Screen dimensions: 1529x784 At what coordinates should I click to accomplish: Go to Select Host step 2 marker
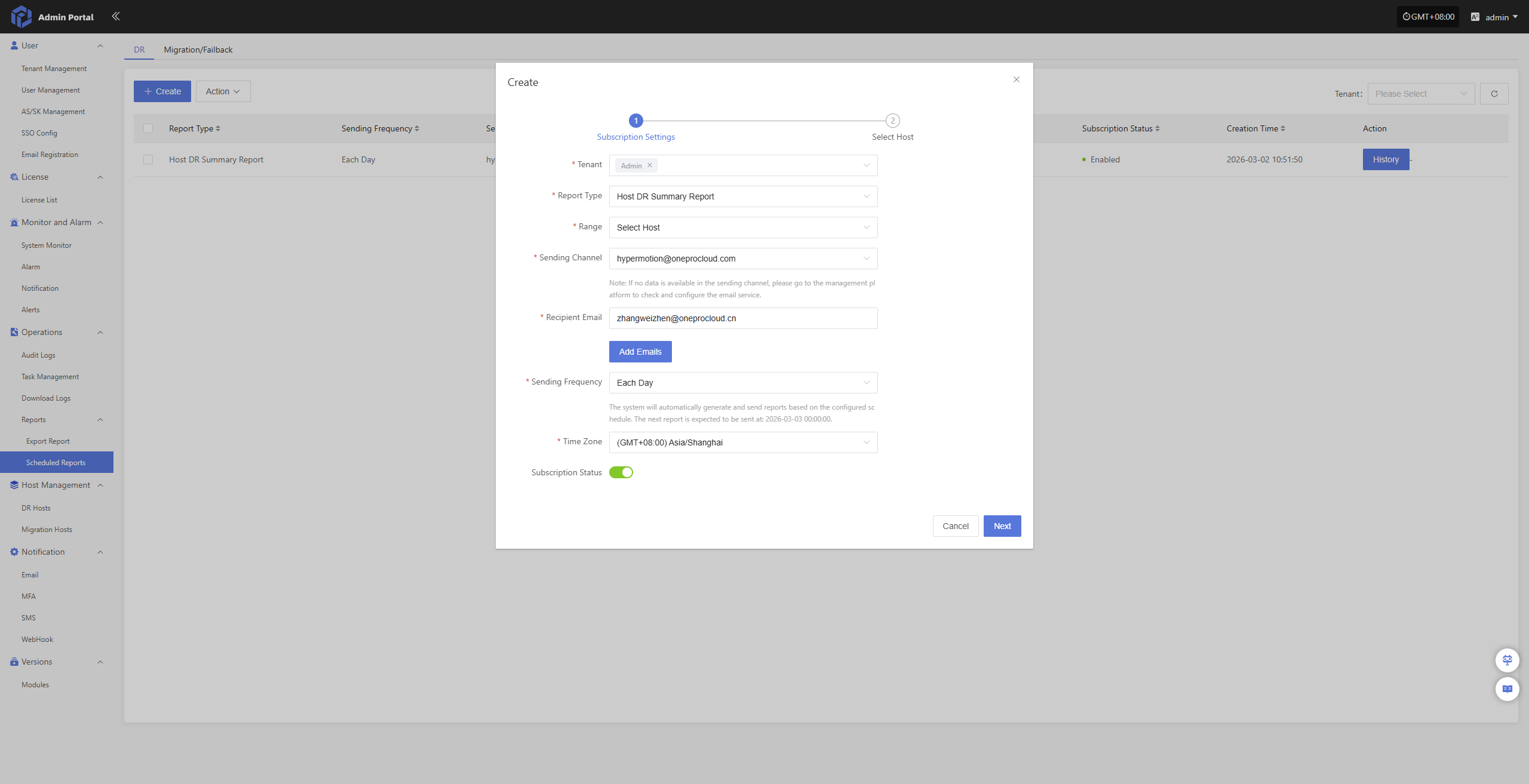click(892, 121)
